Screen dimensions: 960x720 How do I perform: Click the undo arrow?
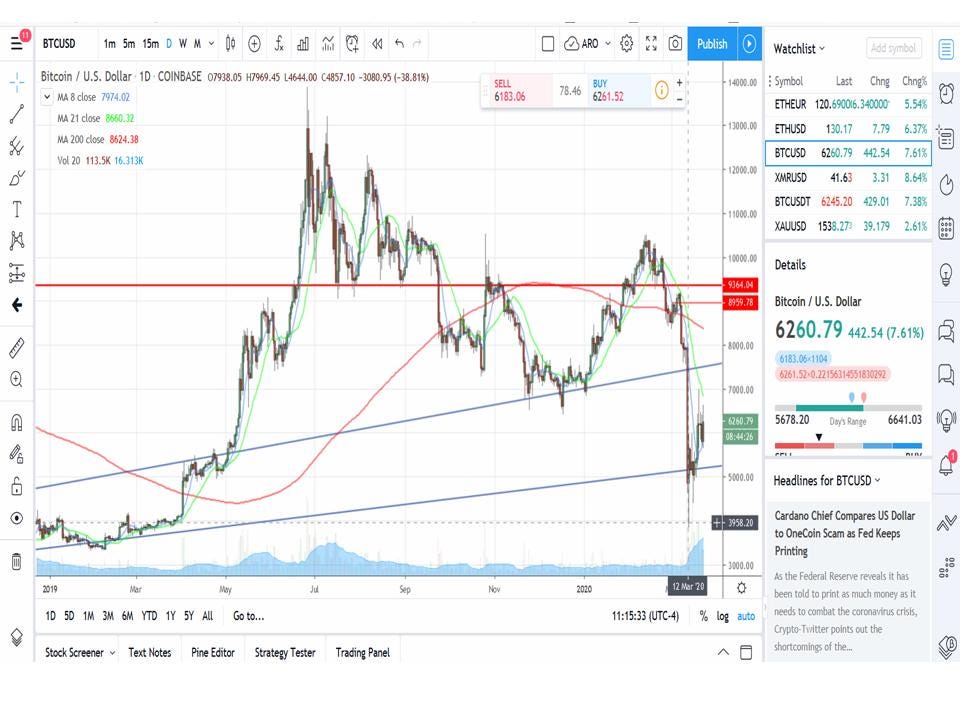pos(399,43)
